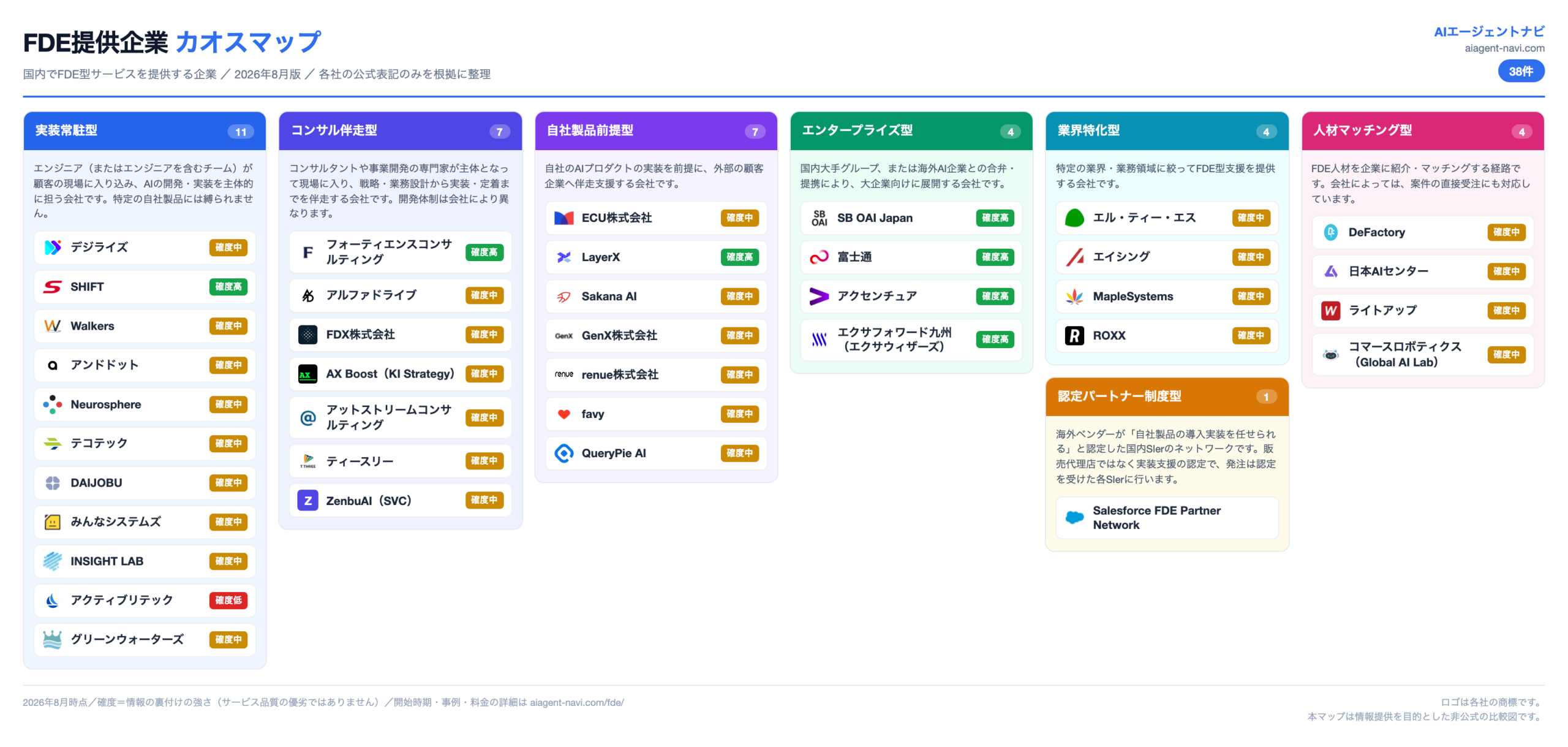
Task: Click the MapleSystems leaf logo
Action: pyautogui.click(x=1074, y=297)
